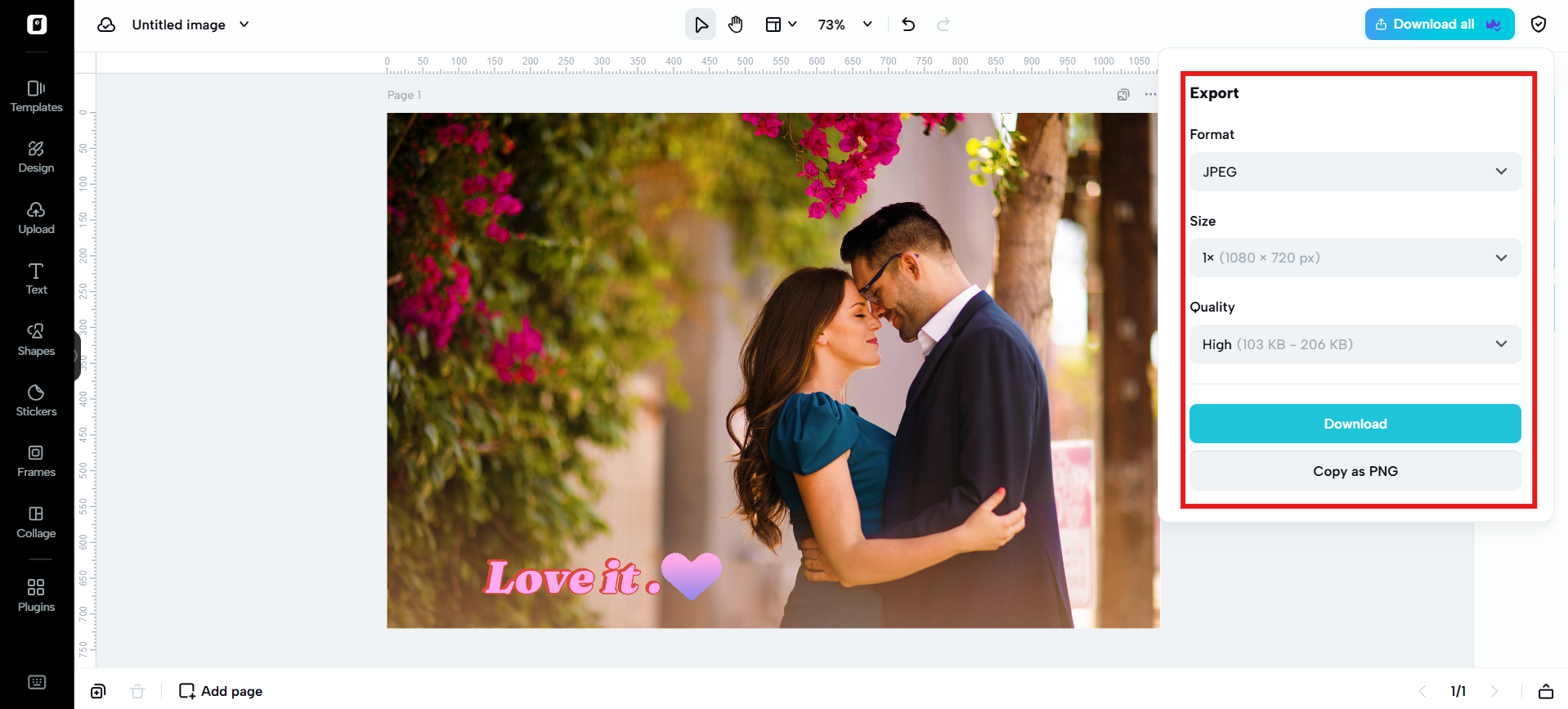Click the undo arrow
The image size is (1568, 709).
pos(908,25)
